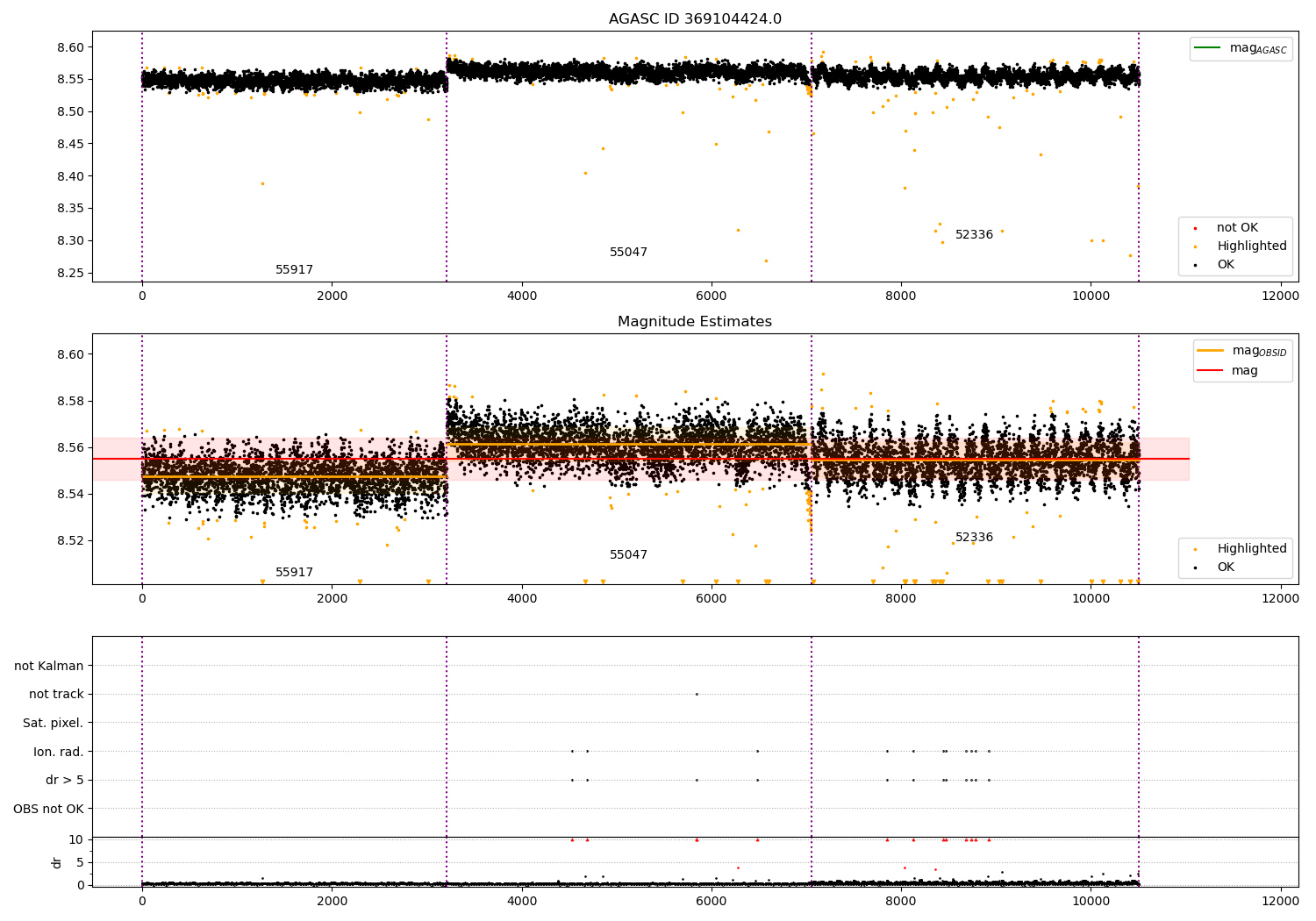The width and height of the screenshot is (1316, 921).
Task: Click the 'not track' row label
Action: (56, 695)
